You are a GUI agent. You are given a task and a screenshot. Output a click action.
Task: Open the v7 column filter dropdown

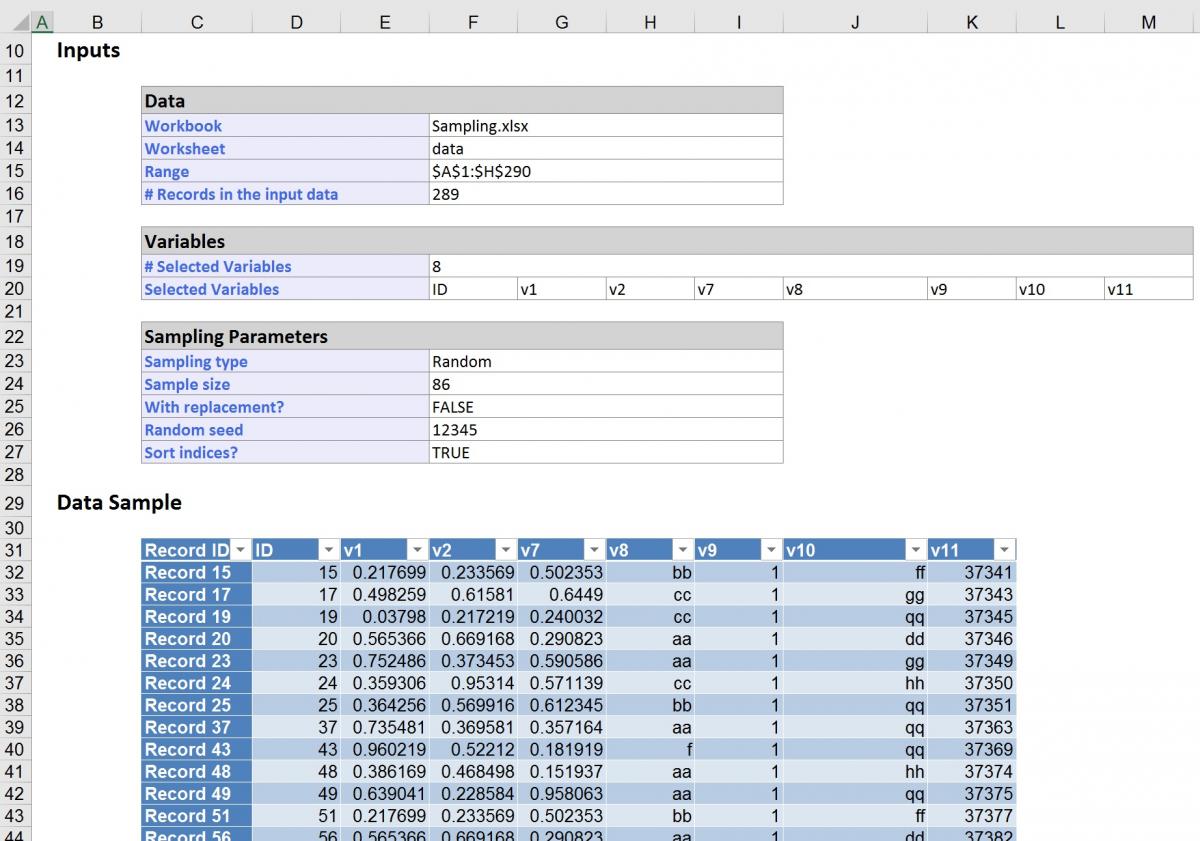594,549
